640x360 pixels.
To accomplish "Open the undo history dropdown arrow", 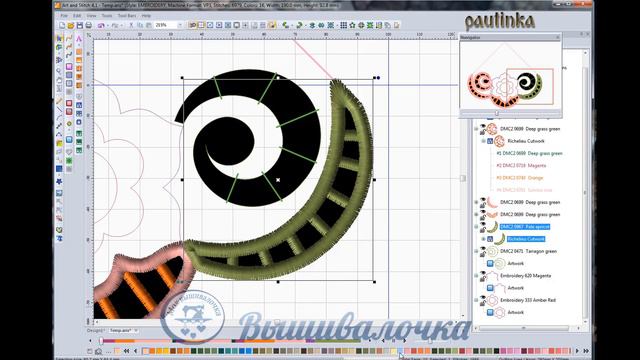I will tap(107, 25).
